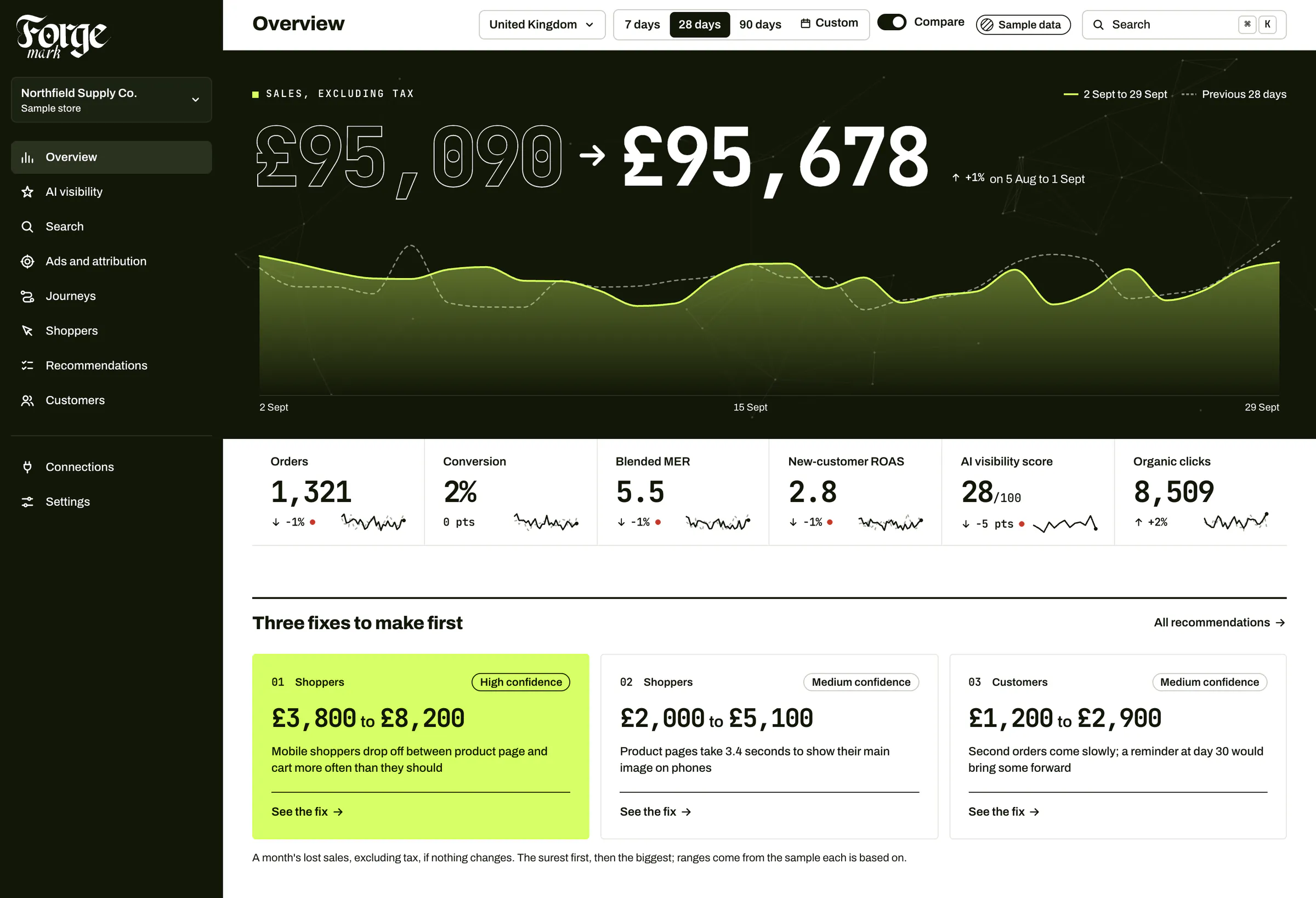Select the 7 days range tab
Image resolution: width=1316 pixels, height=898 pixels.
click(x=642, y=24)
